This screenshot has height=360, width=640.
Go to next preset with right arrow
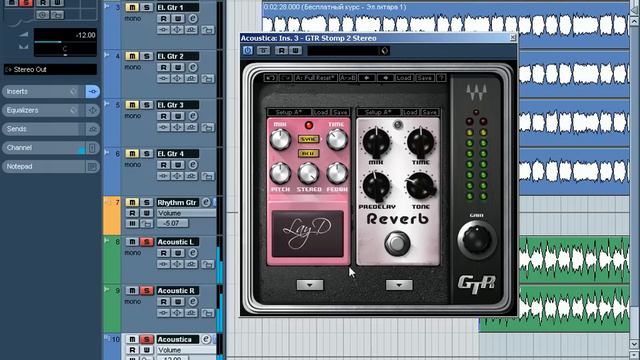(385, 78)
